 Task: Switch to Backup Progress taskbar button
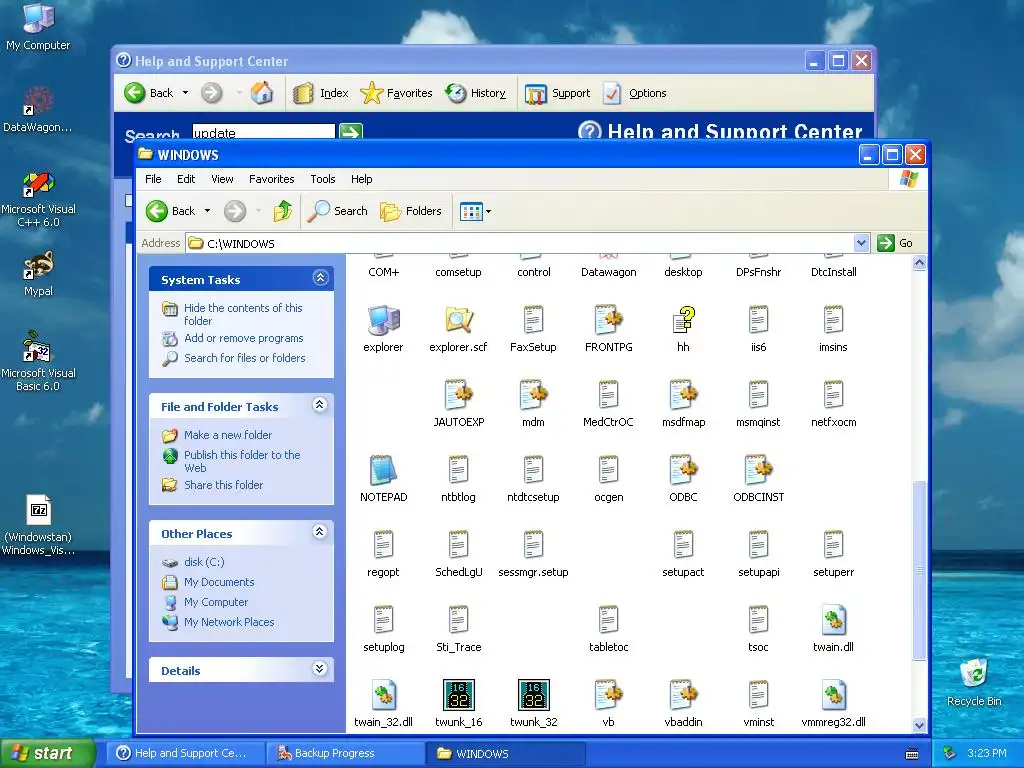346,753
